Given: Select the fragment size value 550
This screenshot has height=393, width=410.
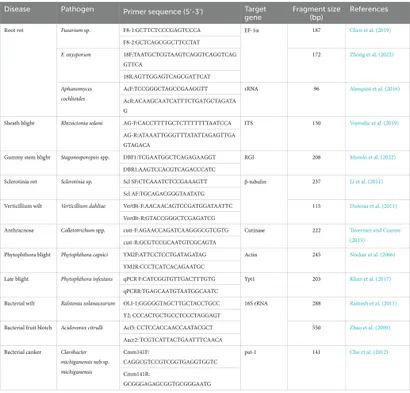Looking at the screenshot, I should pyautogui.click(x=316, y=328).
